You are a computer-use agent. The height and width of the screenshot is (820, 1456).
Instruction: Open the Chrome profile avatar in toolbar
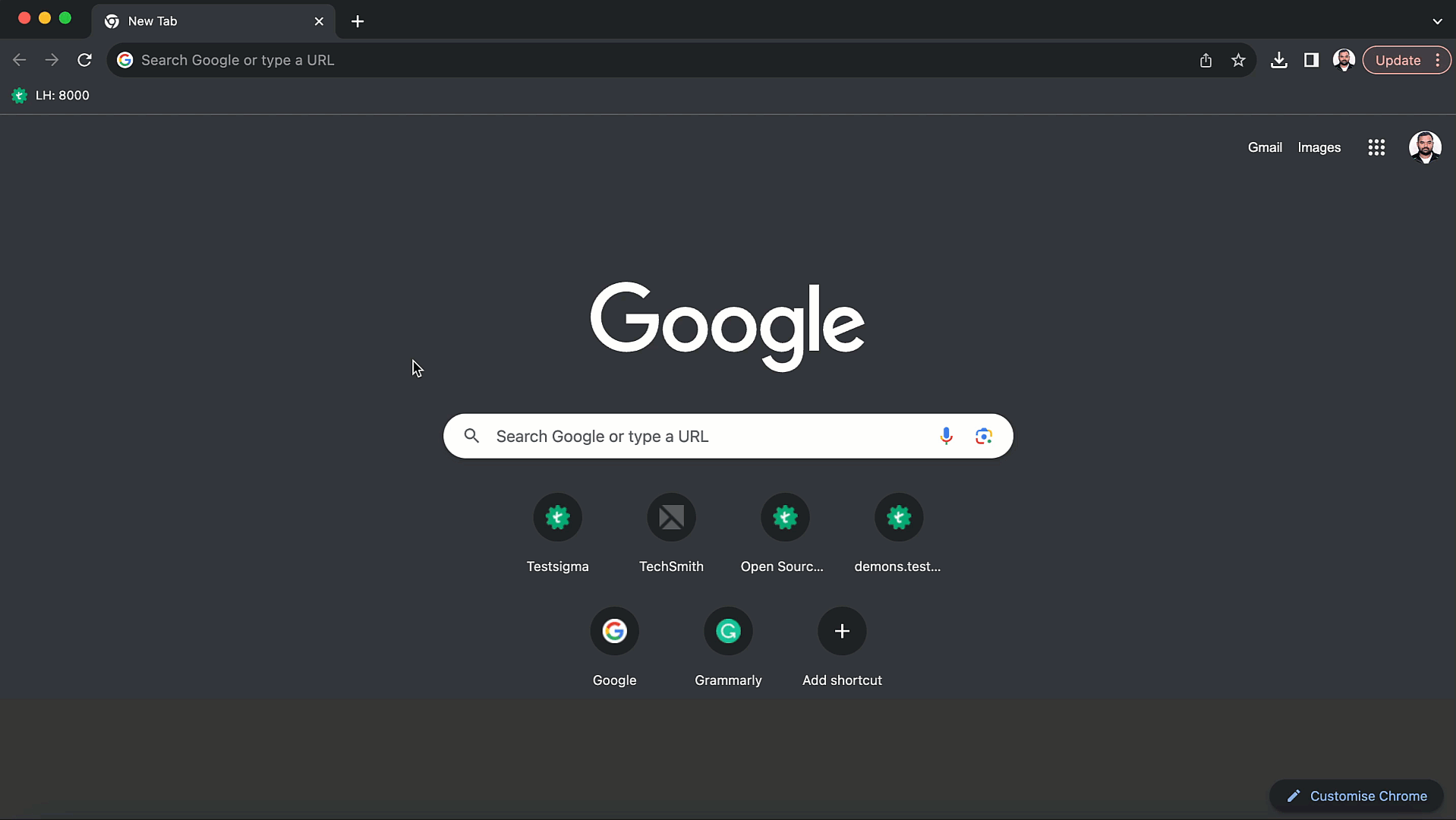1344,60
